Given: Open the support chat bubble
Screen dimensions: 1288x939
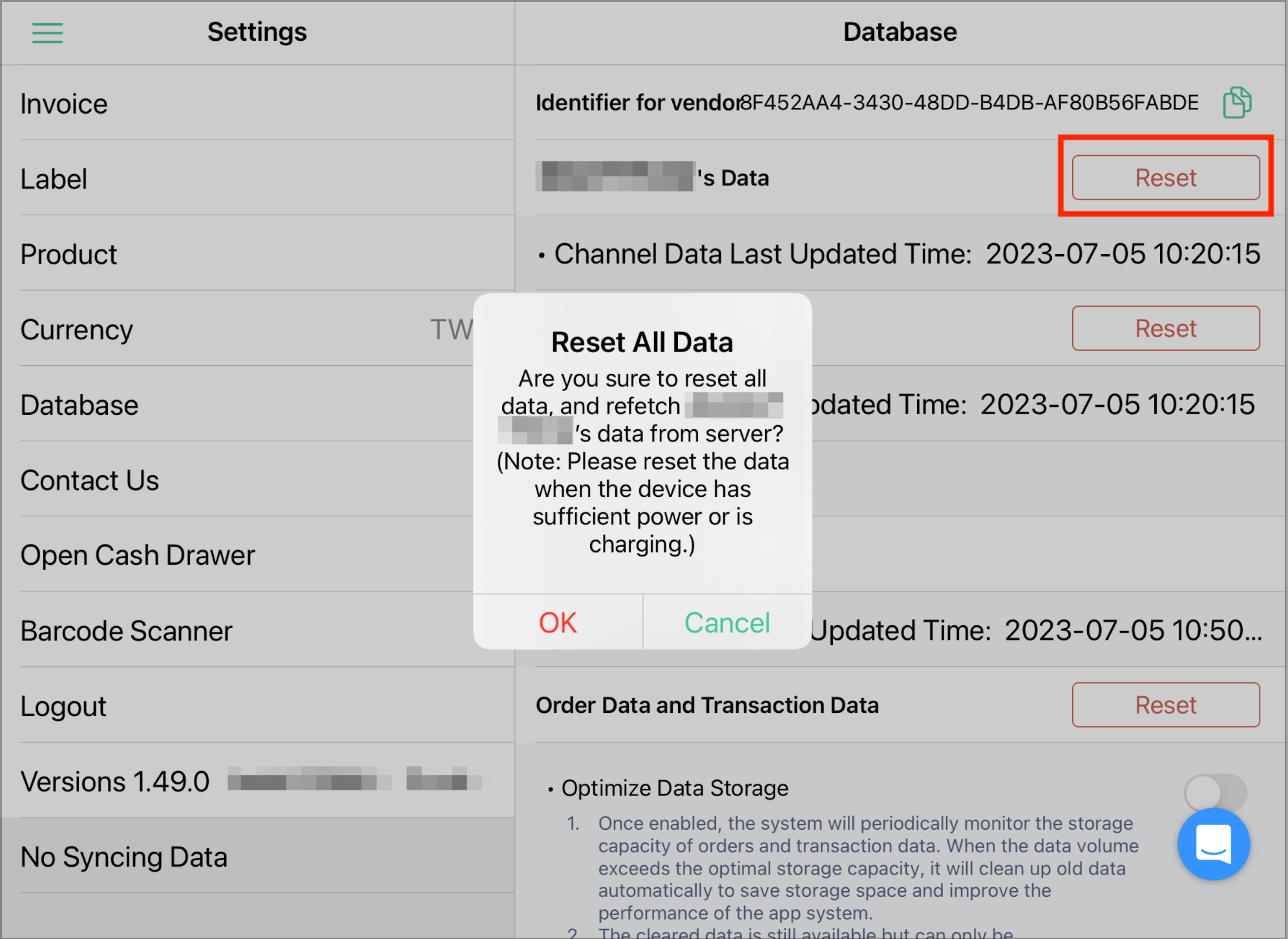Looking at the screenshot, I should tap(1214, 844).
